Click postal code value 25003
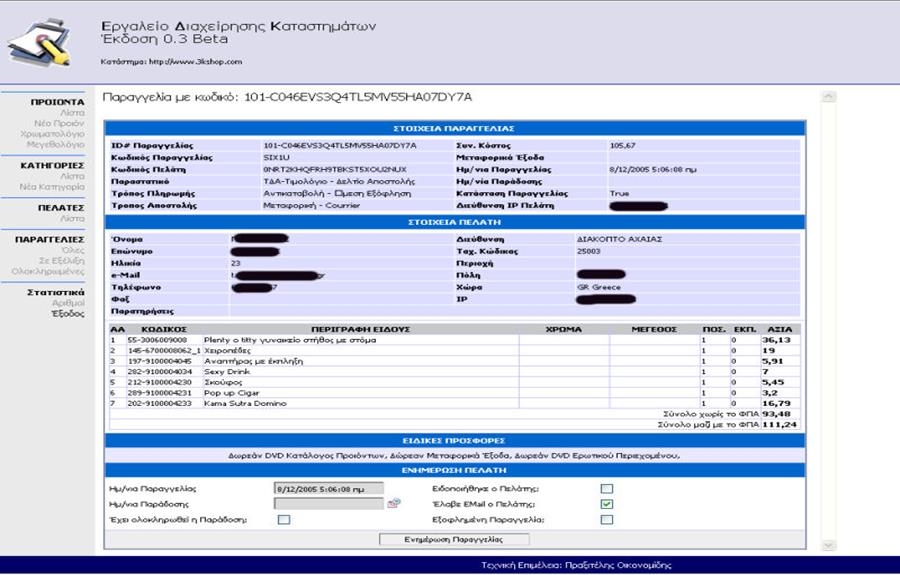The width and height of the screenshot is (900, 575). pos(588,251)
